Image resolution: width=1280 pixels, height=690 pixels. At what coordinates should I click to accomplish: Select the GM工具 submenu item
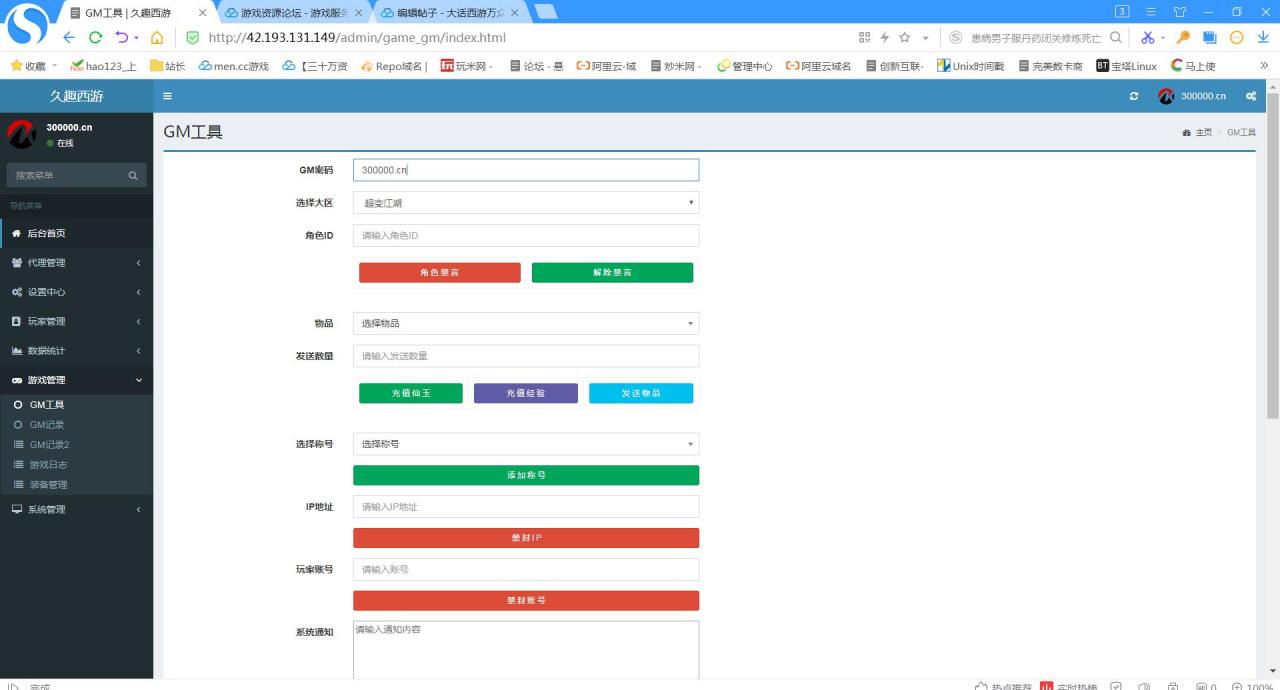[x=76, y=405]
